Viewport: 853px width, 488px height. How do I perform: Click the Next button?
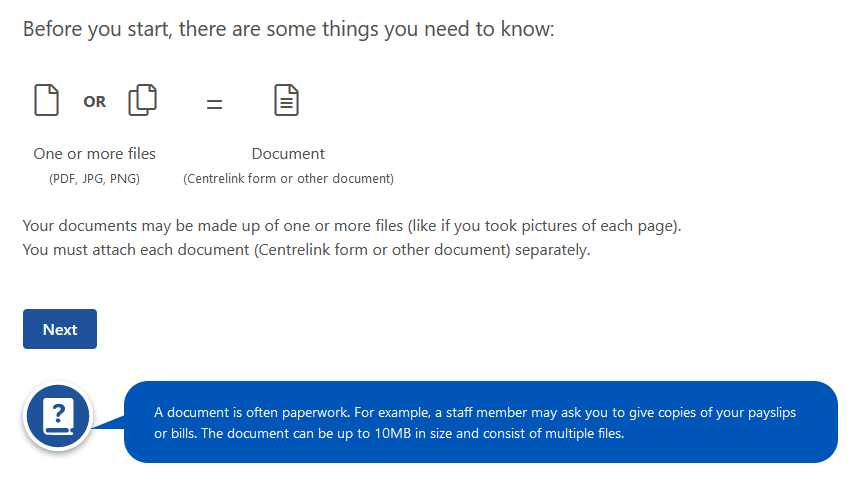tap(60, 329)
